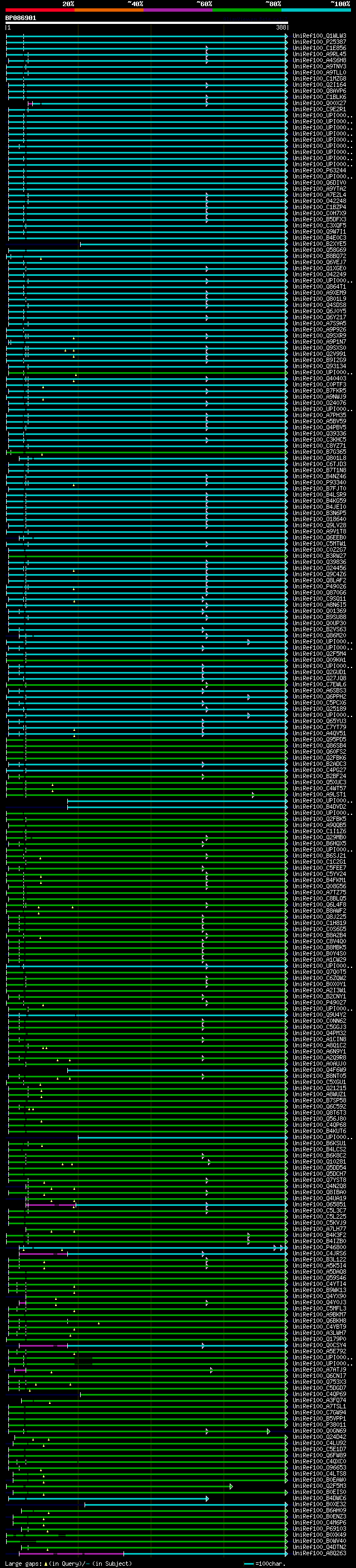The height and width of the screenshot is (1568, 356).
Task: Choose hit UniRef100_Q25189
Action: [x=319, y=709]
